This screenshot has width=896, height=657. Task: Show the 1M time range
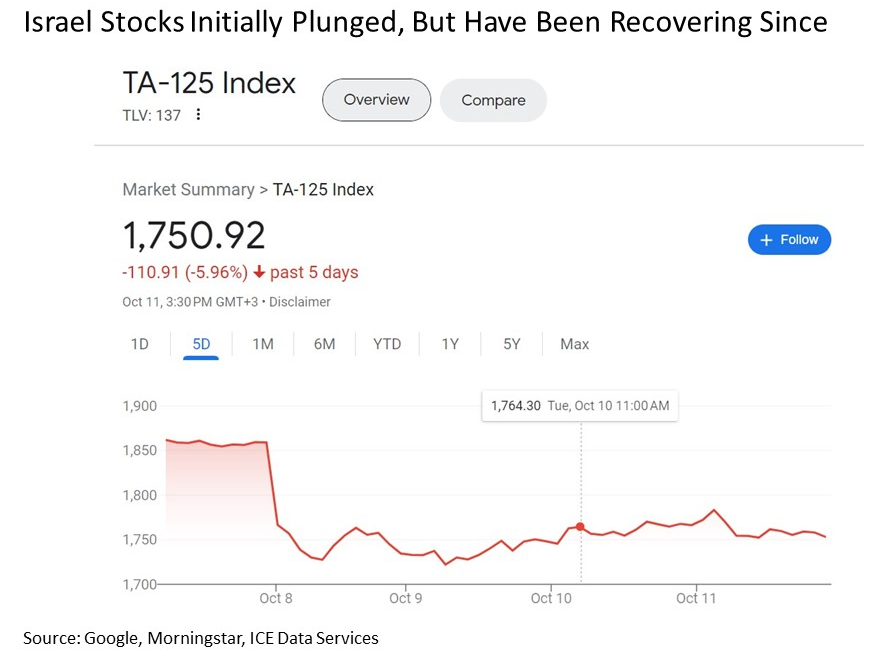pyautogui.click(x=262, y=344)
